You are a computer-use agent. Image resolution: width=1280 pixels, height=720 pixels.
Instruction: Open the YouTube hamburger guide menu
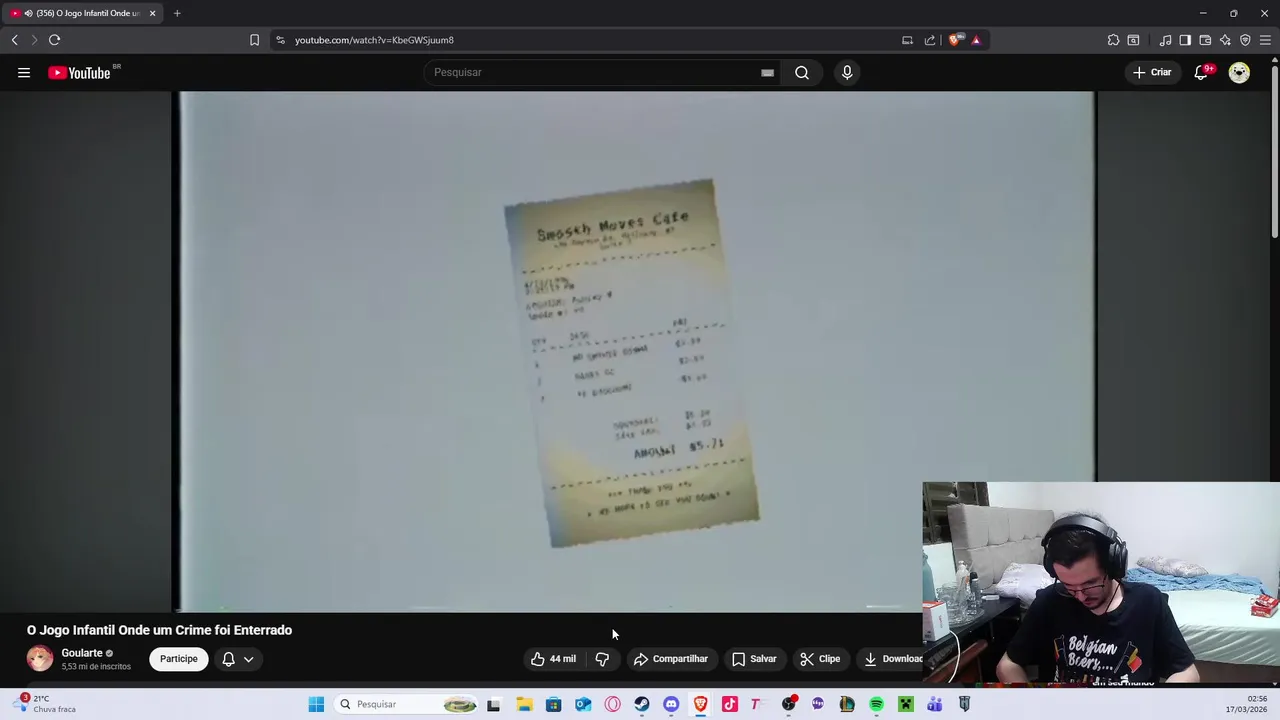pos(24,72)
